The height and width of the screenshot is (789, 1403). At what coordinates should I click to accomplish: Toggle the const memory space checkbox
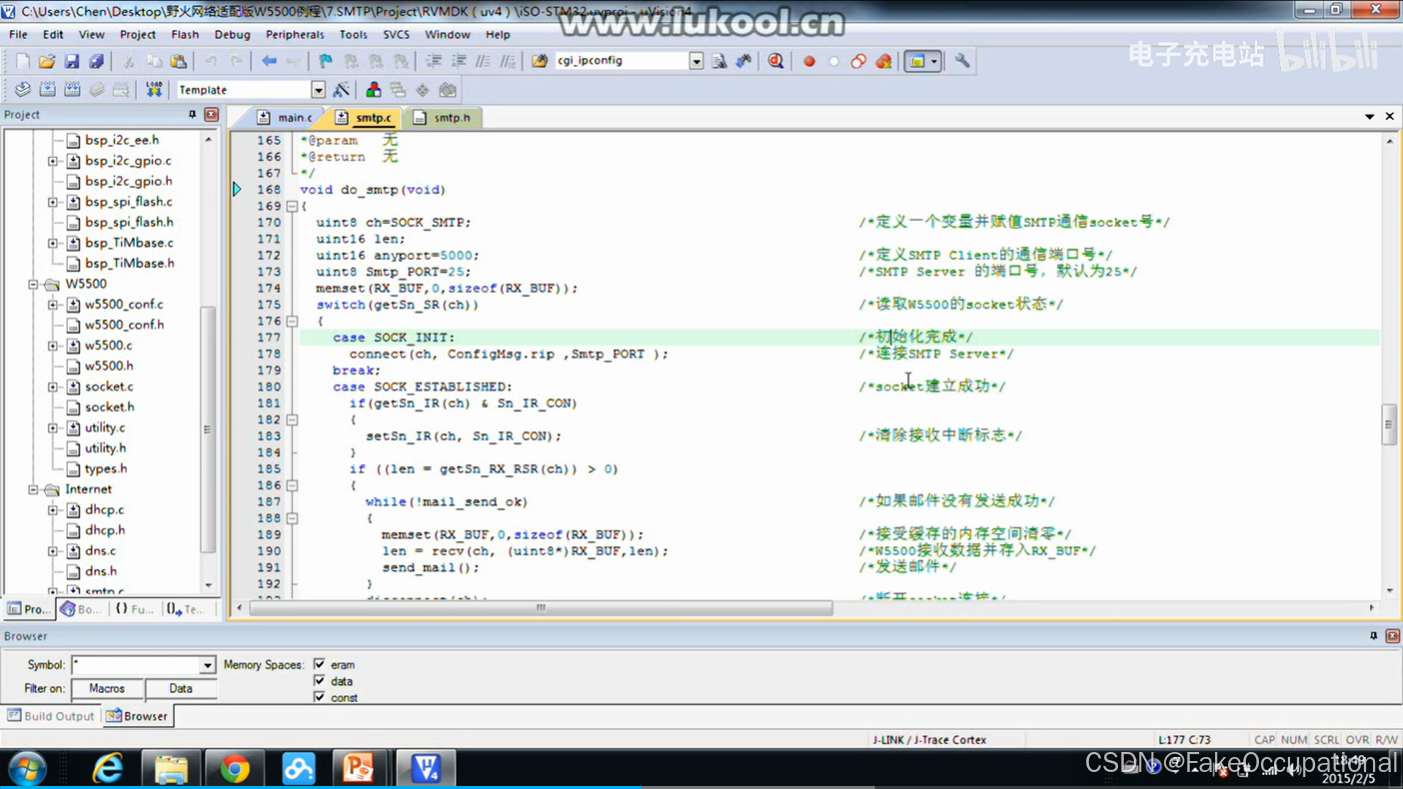(x=319, y=697)
